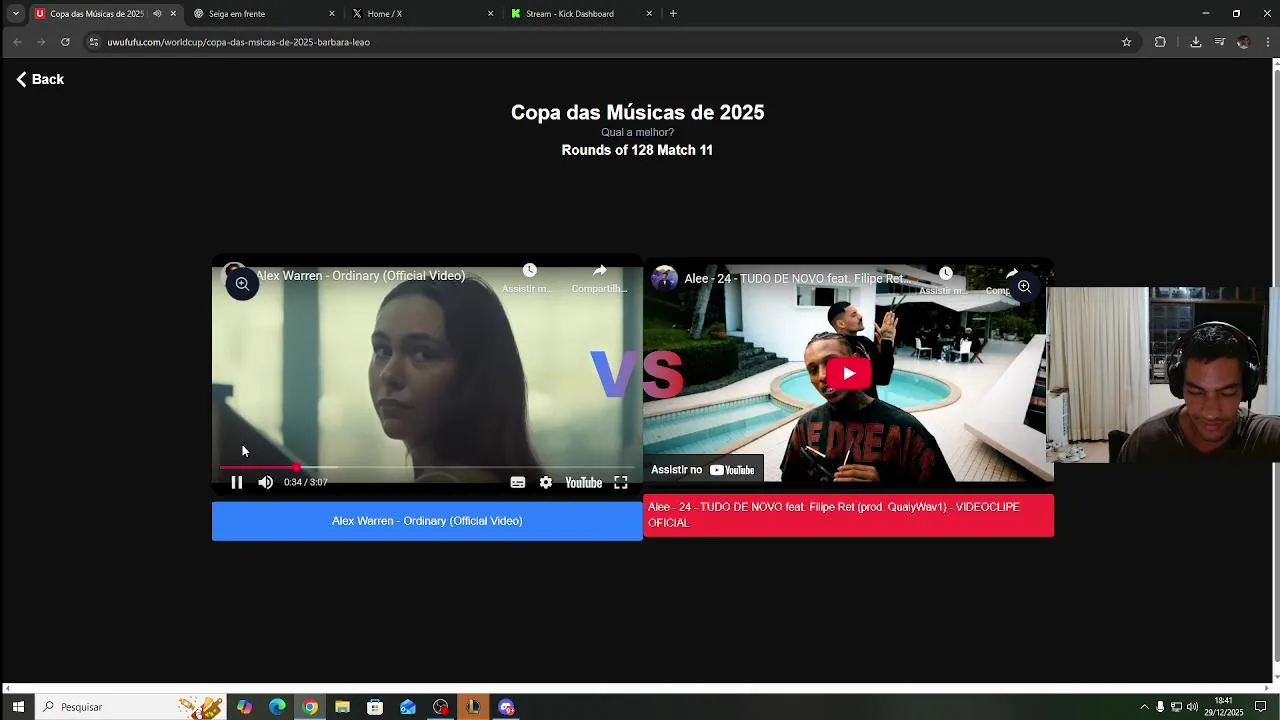Image resolution: width=1280 pixels, height=720 pixels.
Task: View site information icon in address bar
Action: 94,42
